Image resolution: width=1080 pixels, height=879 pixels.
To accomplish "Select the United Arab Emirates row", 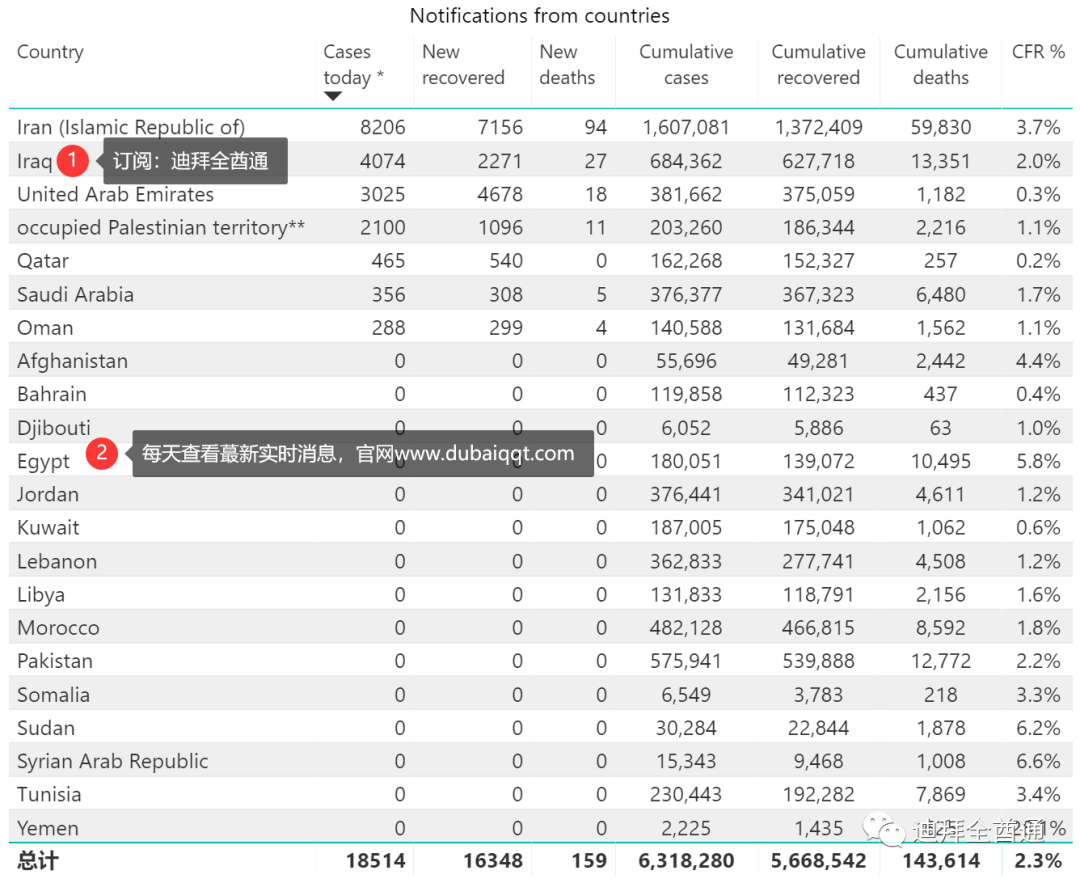I will coord(540,194).
